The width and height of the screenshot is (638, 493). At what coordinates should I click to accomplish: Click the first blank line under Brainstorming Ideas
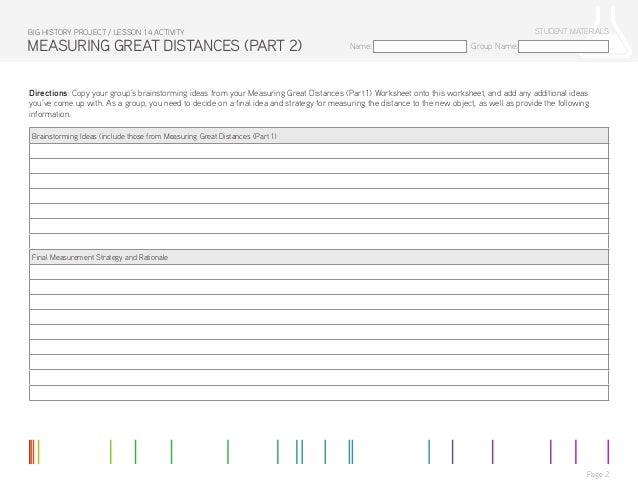[x=319, y=151]
